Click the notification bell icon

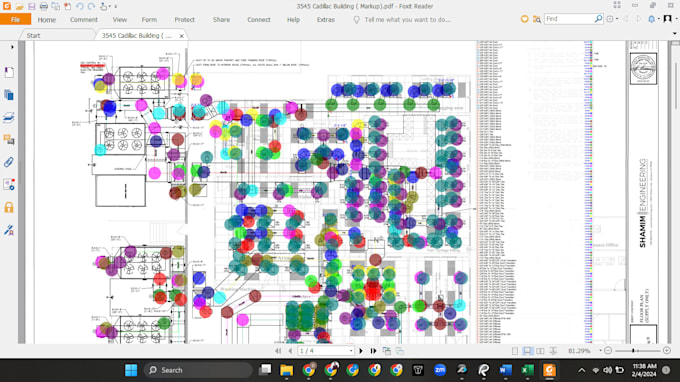point(652,19)
